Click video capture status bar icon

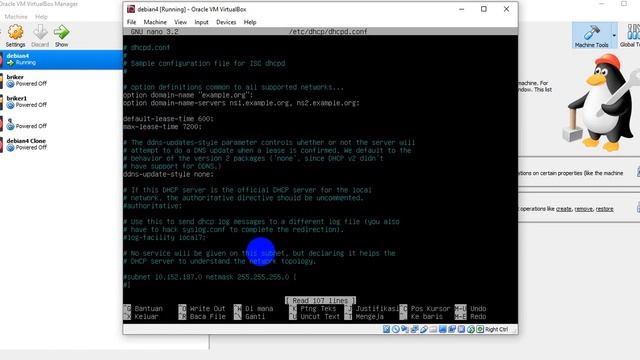point(452,329)
